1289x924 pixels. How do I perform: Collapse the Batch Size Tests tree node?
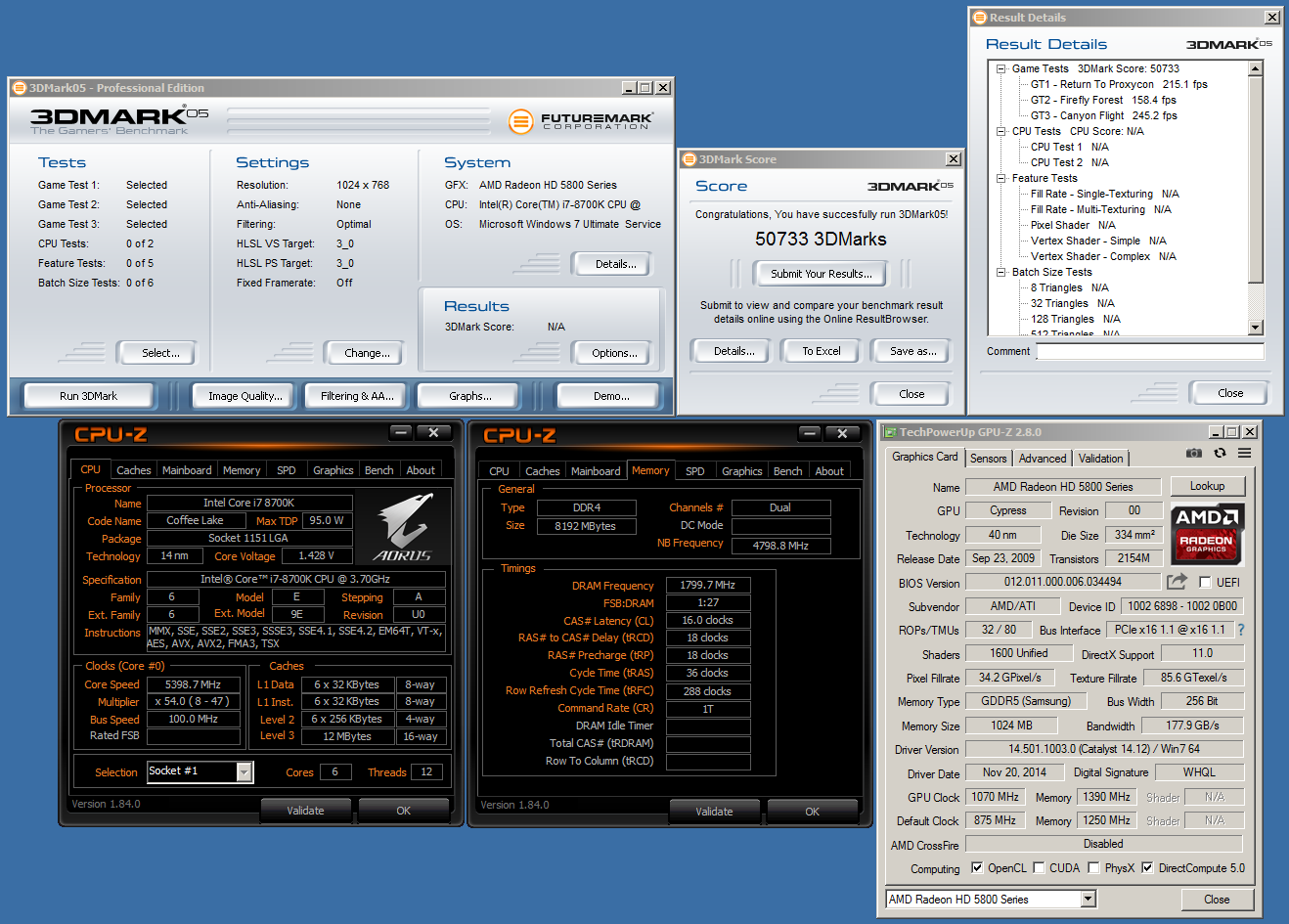1000,273
